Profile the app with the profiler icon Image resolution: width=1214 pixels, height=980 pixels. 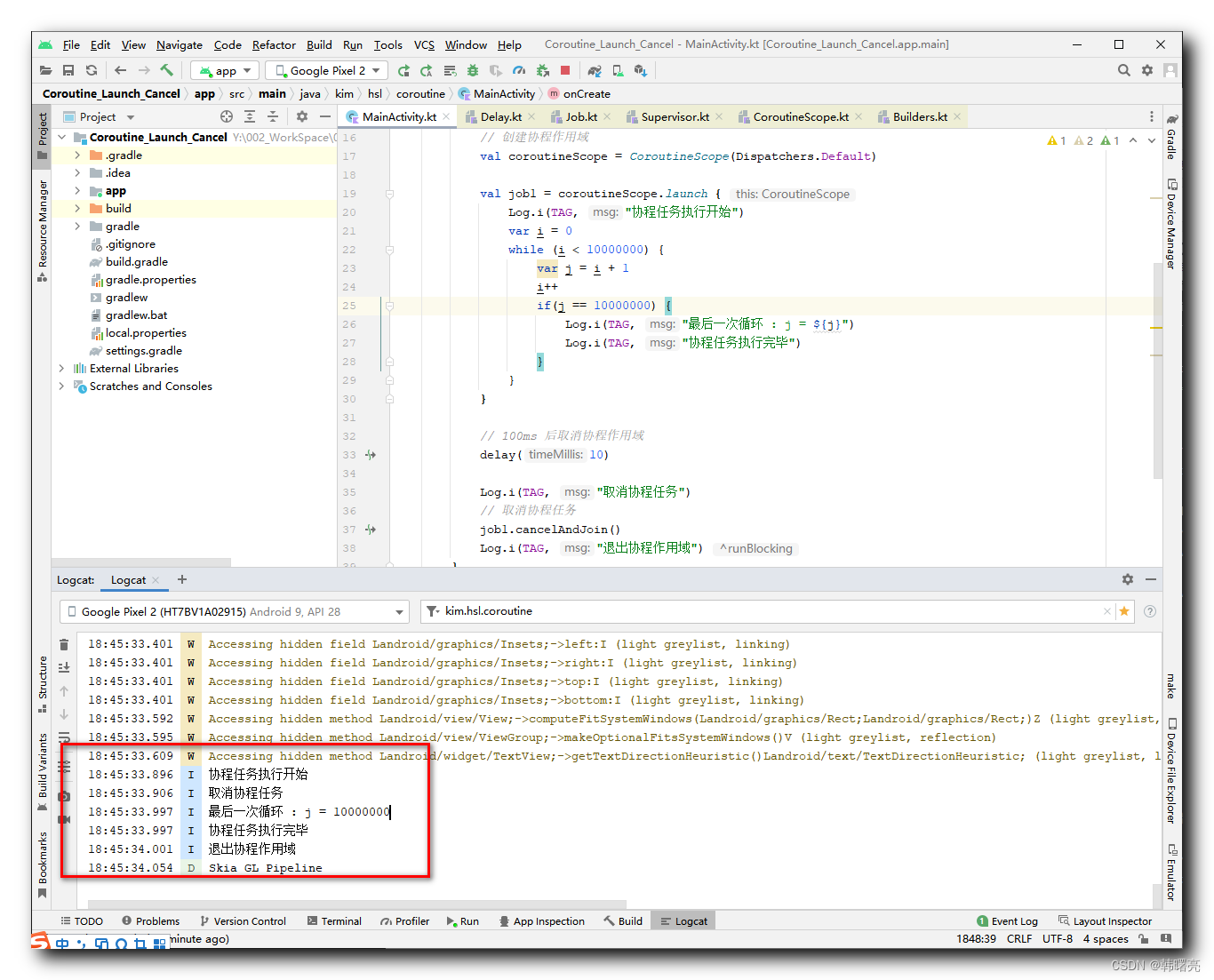(x=518, y=70)
